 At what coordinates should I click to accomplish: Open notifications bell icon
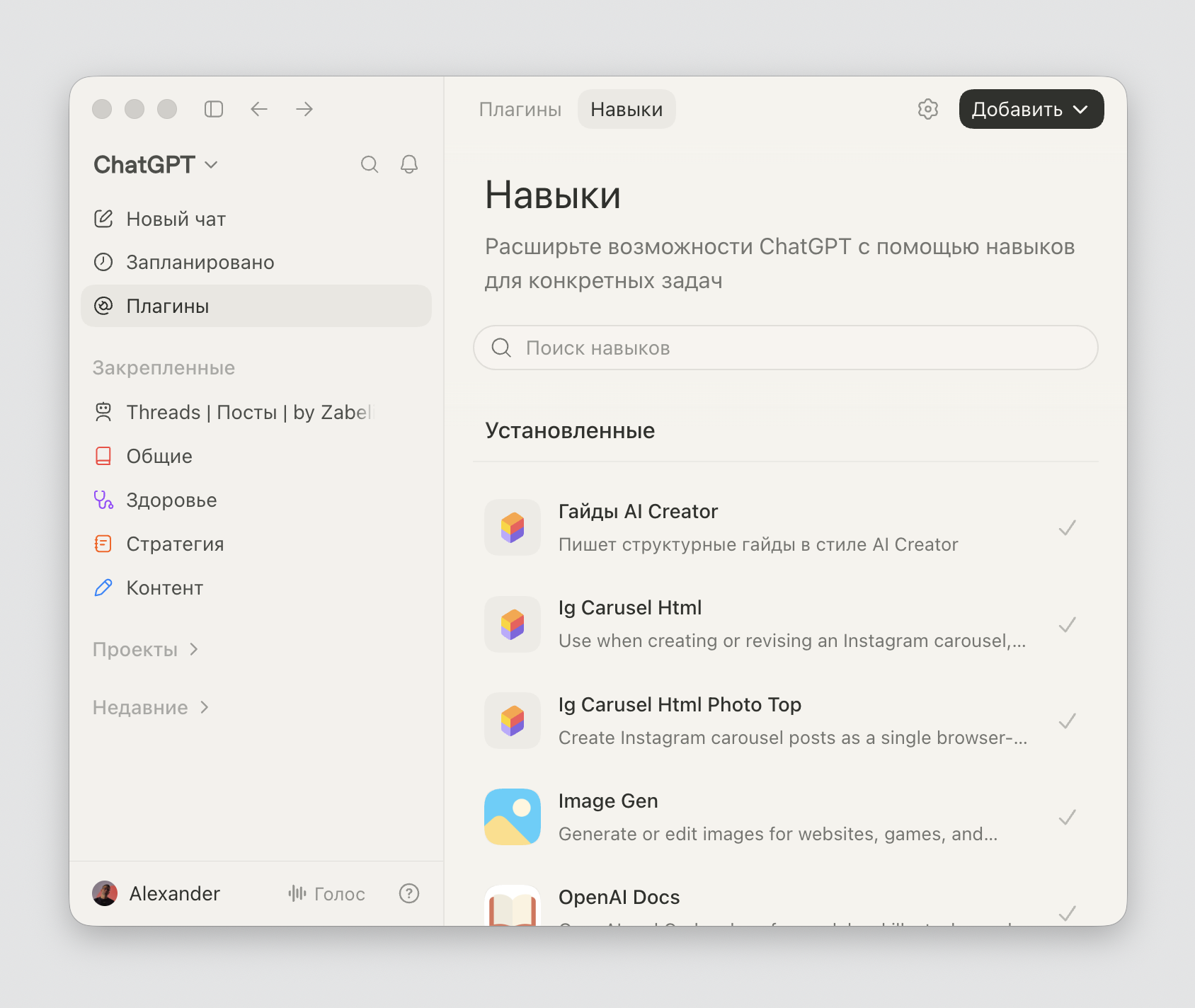409,164
